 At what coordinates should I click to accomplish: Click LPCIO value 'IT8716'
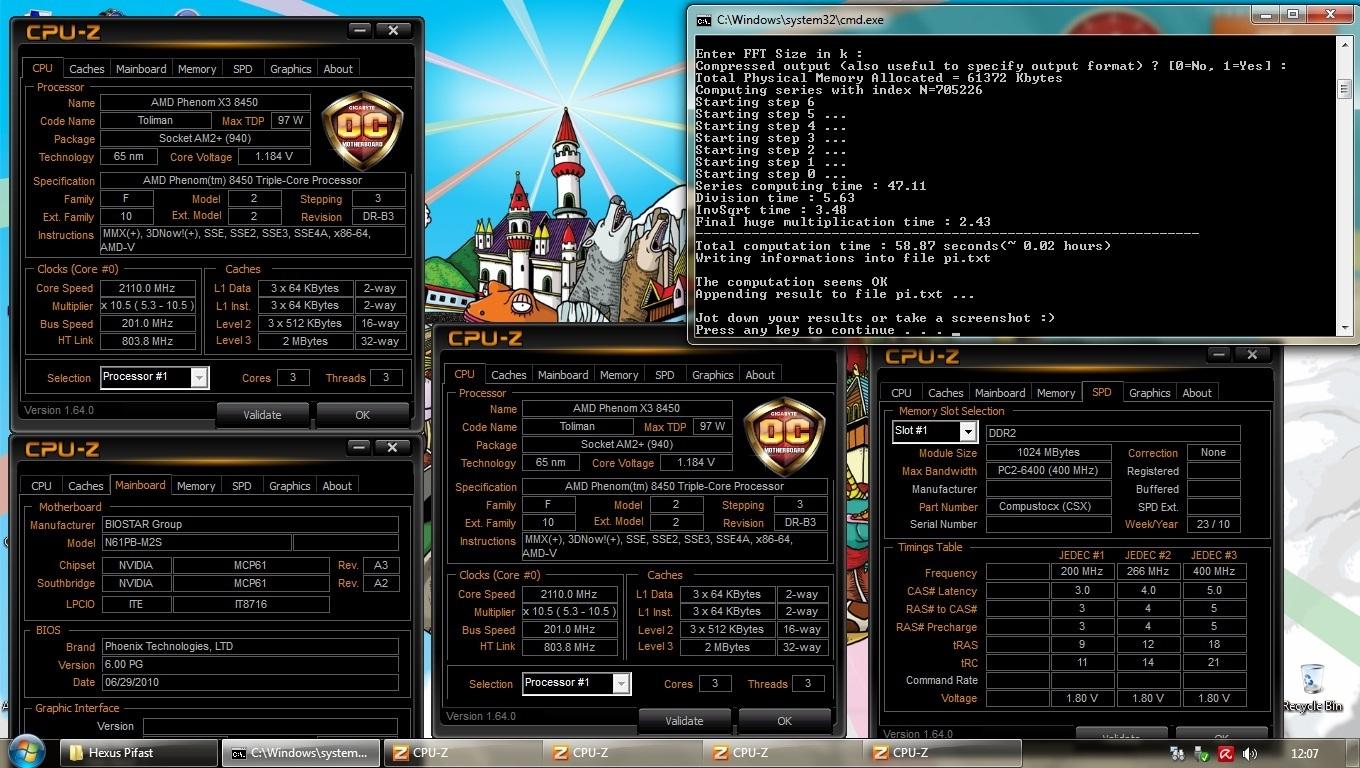(252, 604)
